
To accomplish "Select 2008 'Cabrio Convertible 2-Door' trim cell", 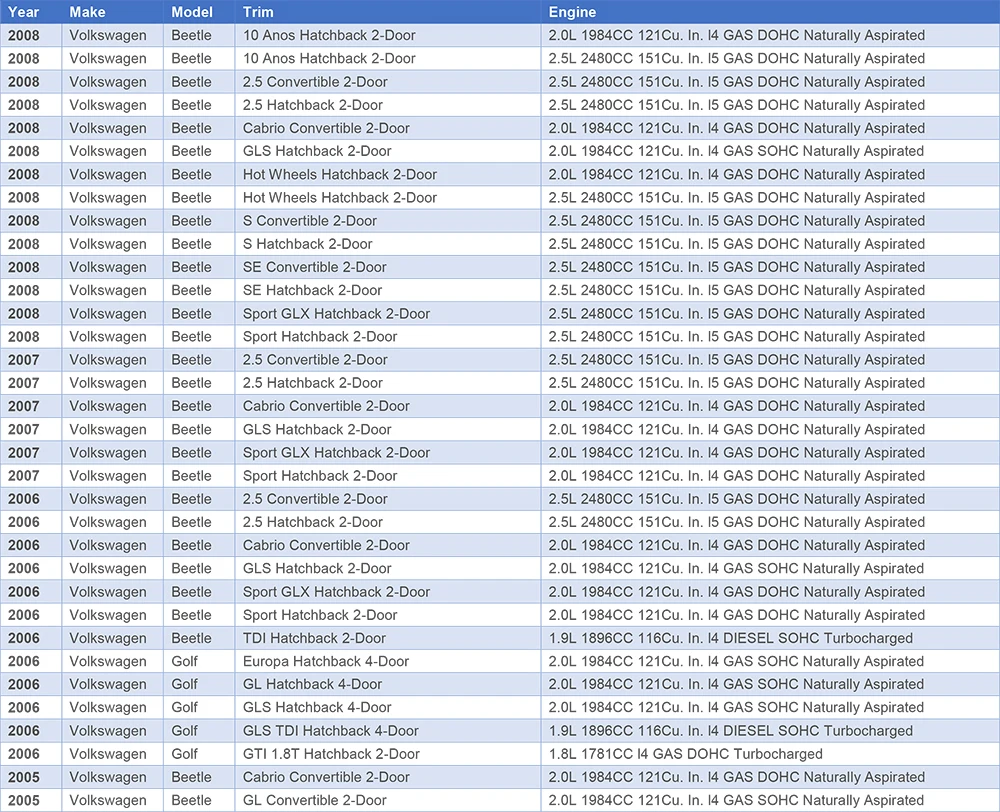I will click(388, 128).
